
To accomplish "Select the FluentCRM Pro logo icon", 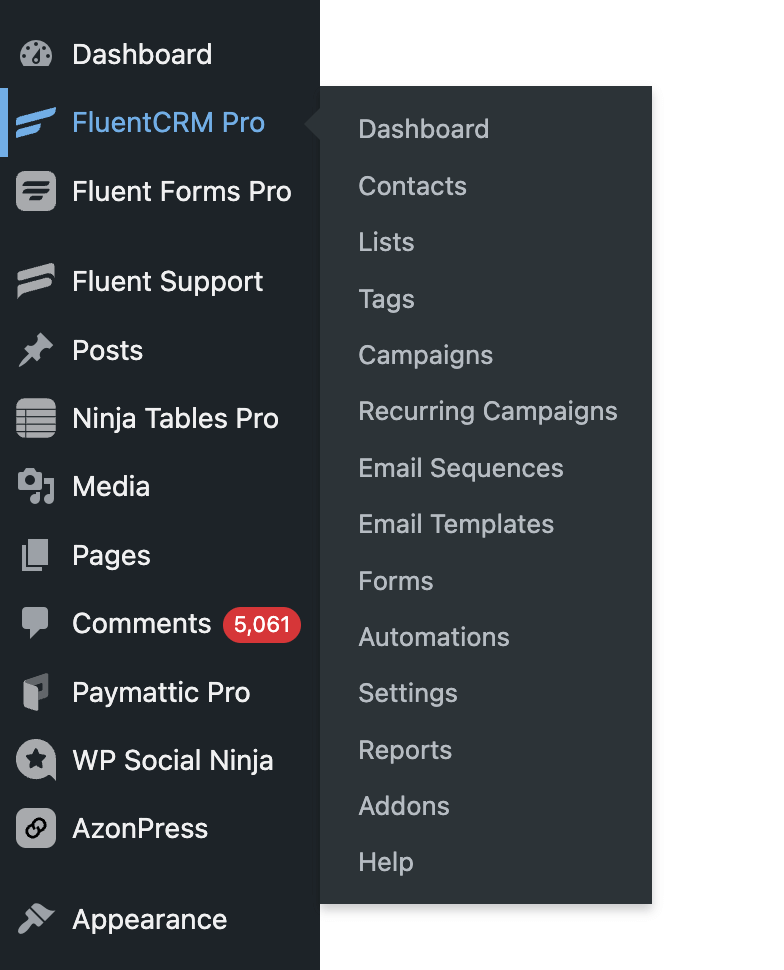I will 35,122.
